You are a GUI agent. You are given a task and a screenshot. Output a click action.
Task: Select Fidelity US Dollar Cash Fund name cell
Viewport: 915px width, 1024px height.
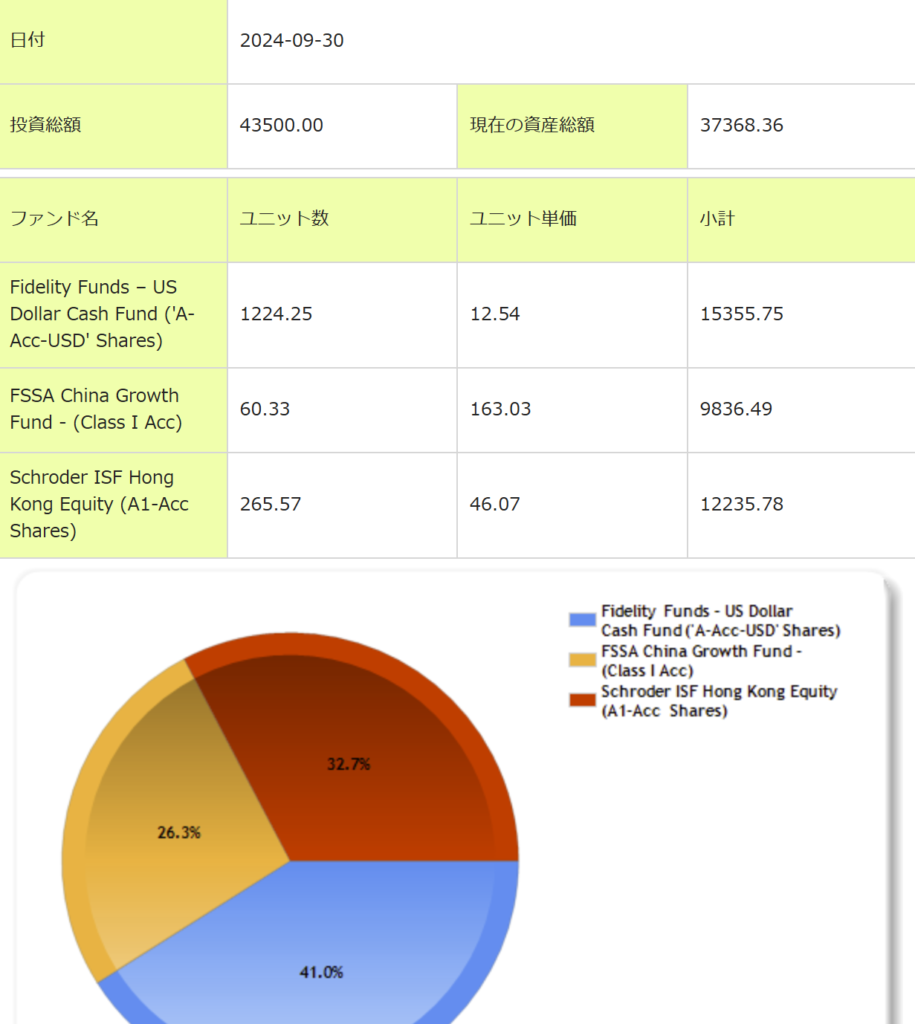(102, 314)
